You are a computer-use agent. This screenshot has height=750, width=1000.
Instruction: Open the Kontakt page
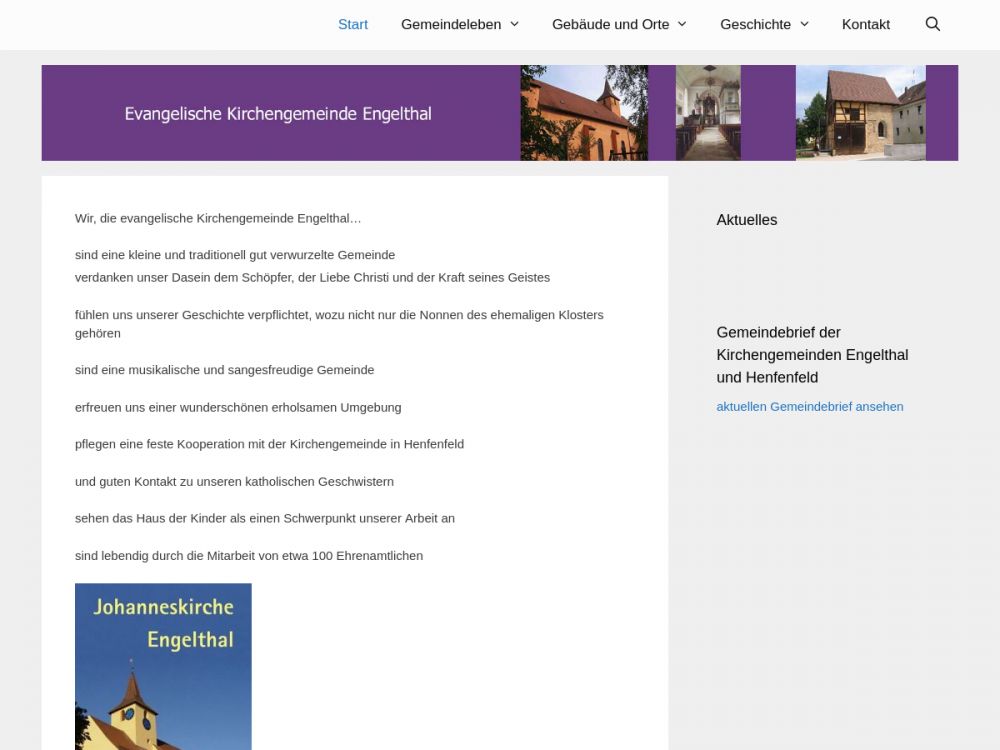click(x=865, y=24)
